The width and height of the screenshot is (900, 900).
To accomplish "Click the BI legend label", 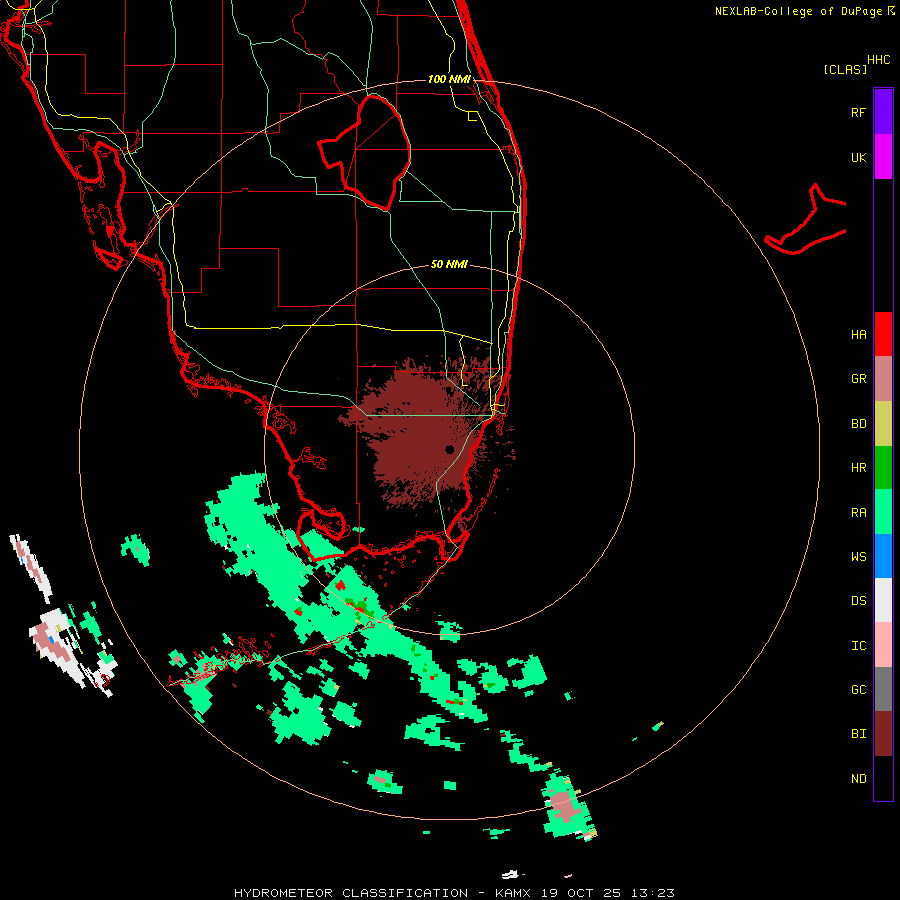I will 858,734.
